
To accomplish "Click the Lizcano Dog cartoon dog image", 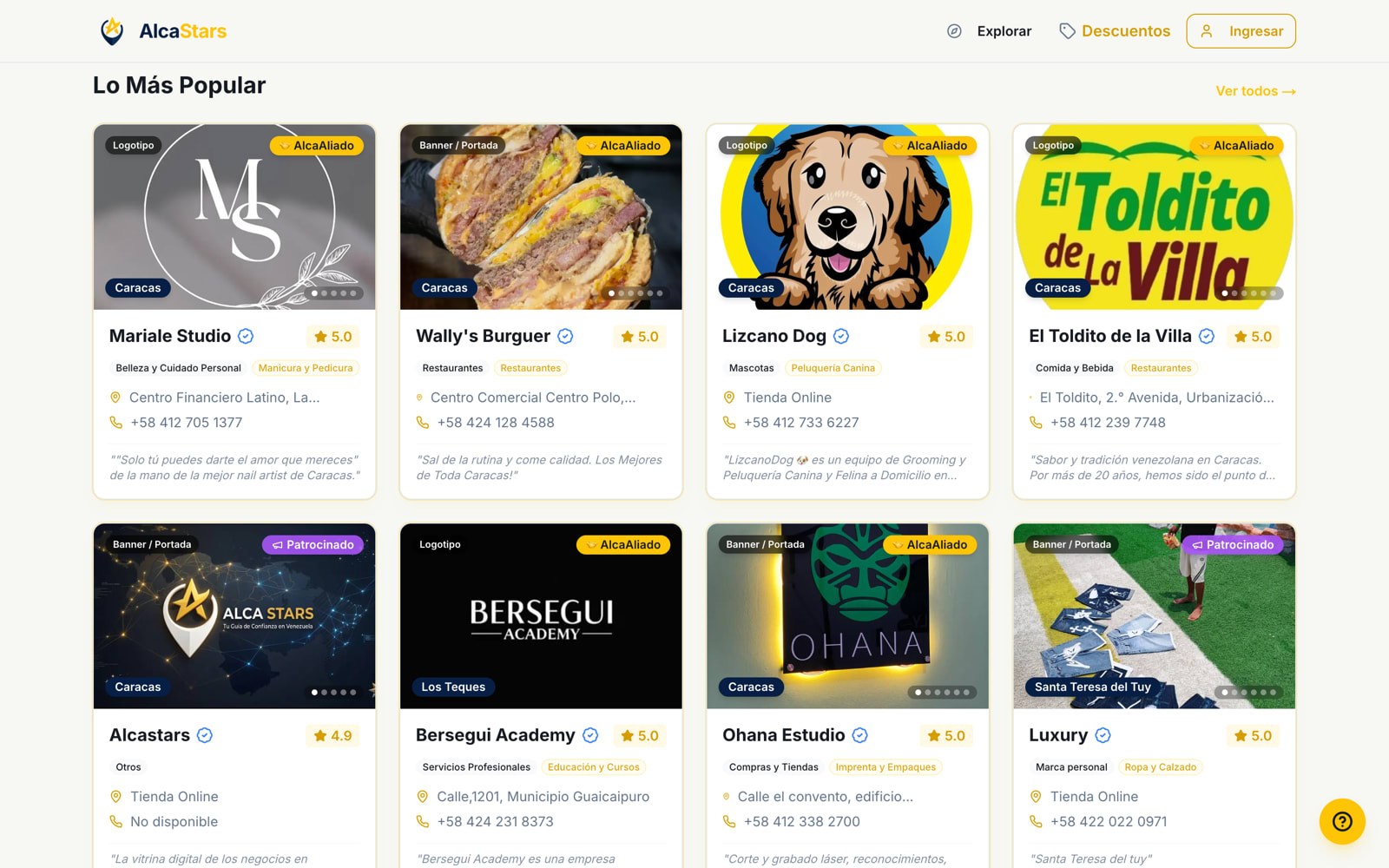I will [x=847, y=217].
